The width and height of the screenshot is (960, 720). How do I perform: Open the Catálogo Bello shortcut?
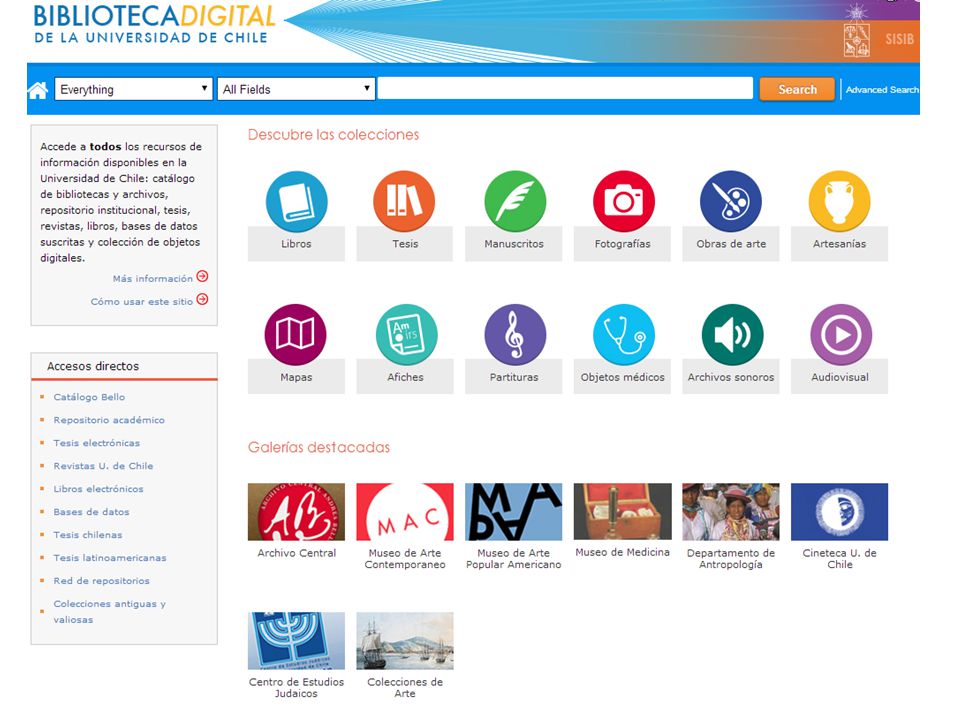89,397
